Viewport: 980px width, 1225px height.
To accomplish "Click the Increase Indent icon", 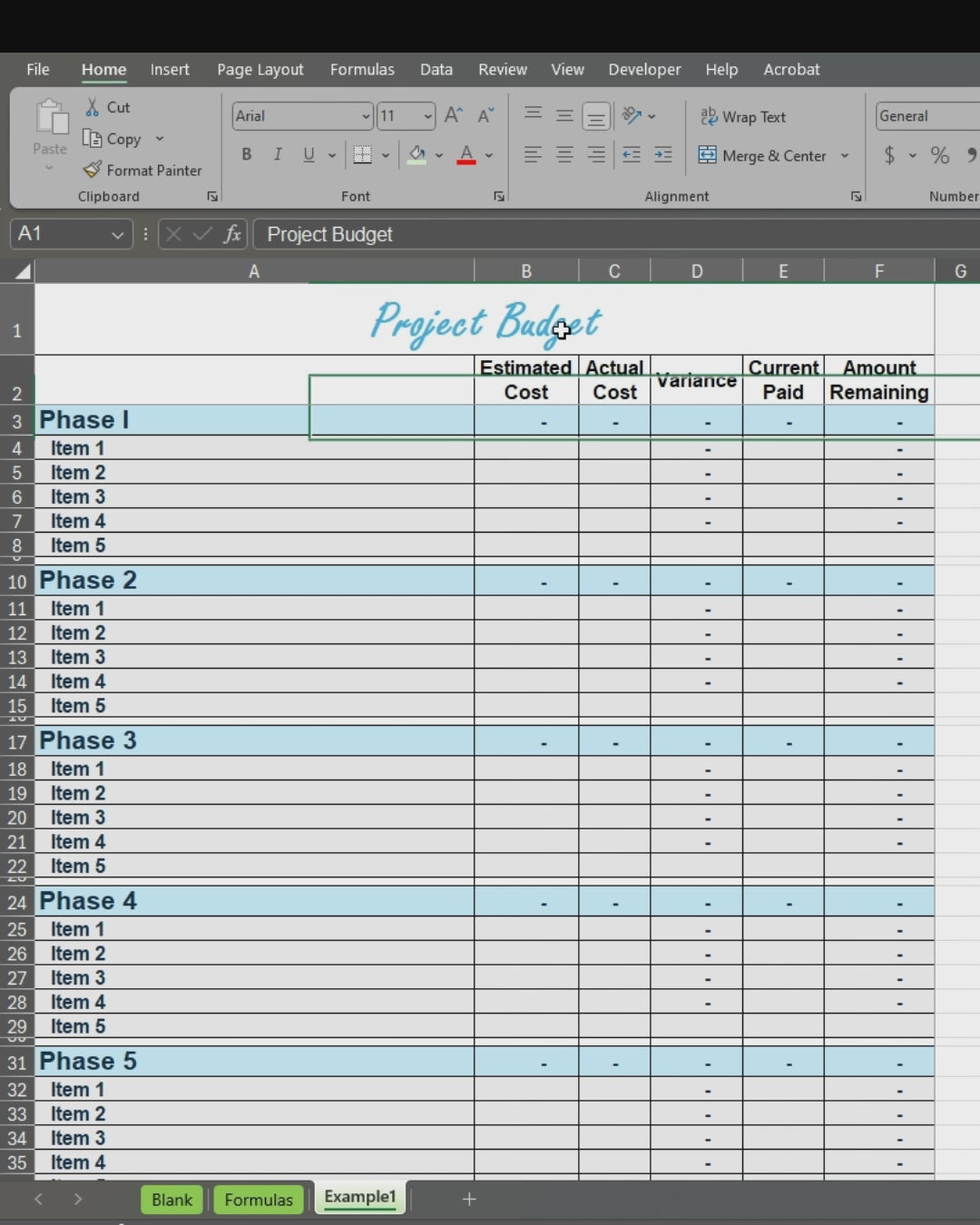I will (x=663, y=155).
